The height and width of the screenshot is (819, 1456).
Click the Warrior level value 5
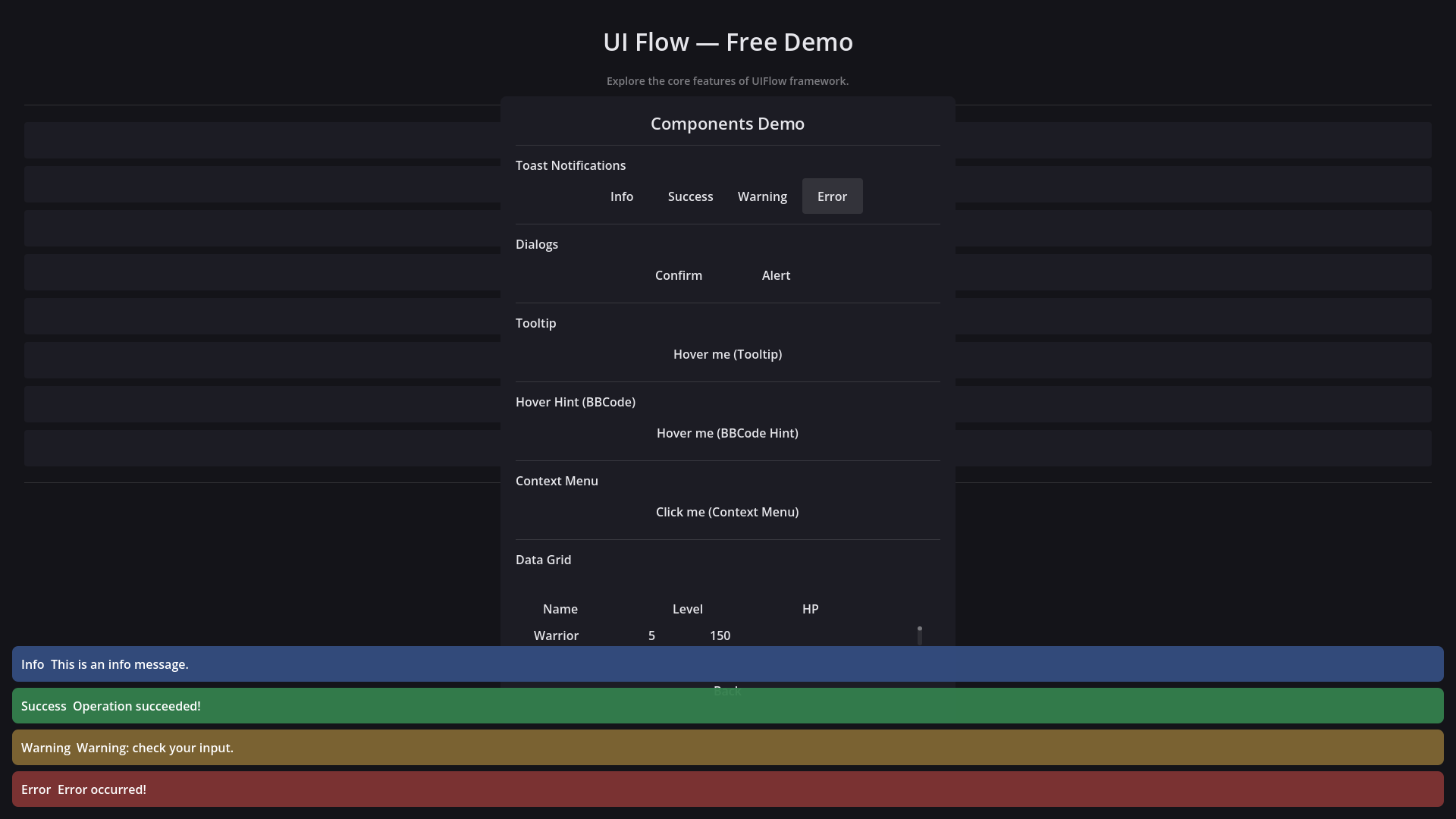(651, 635)
